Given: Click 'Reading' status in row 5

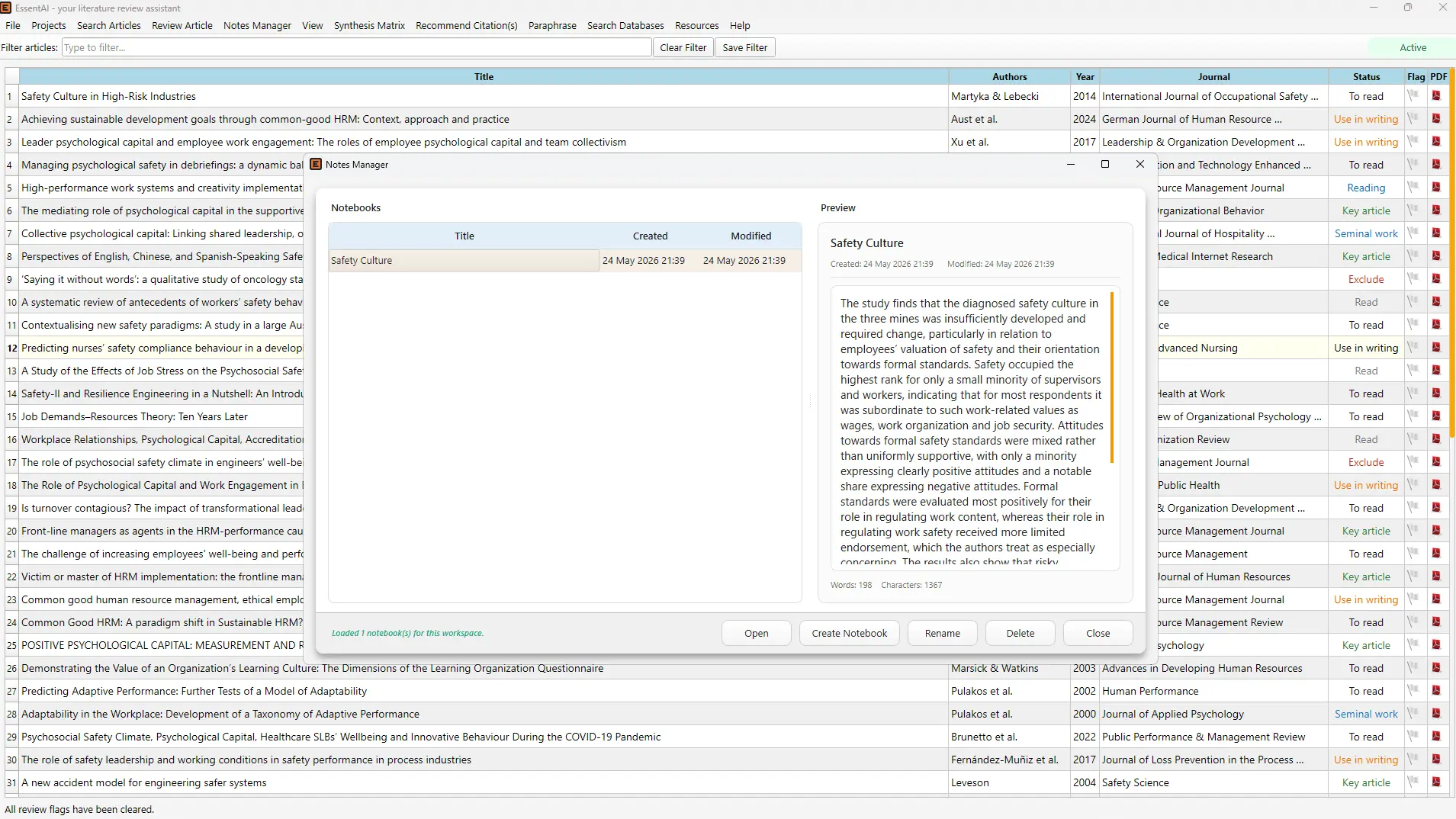Looking at the screenshot, I should 1366,188.
